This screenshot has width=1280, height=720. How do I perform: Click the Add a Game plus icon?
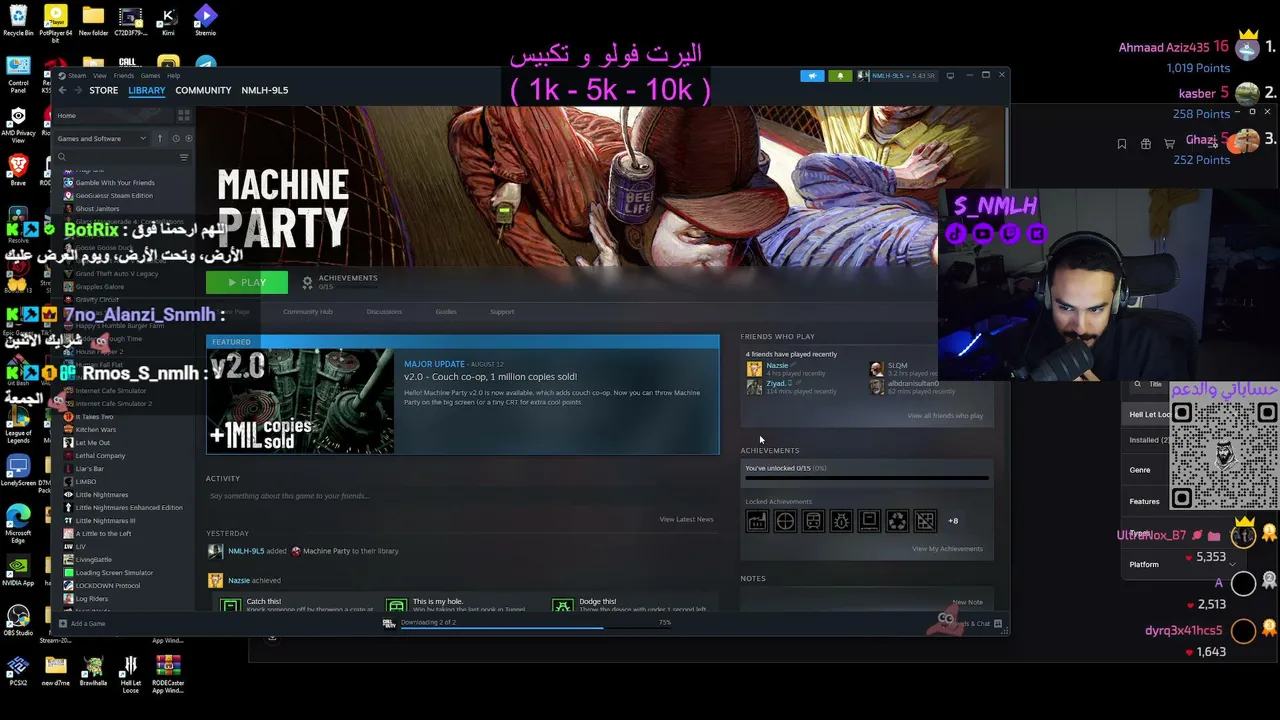coord(62,624)
